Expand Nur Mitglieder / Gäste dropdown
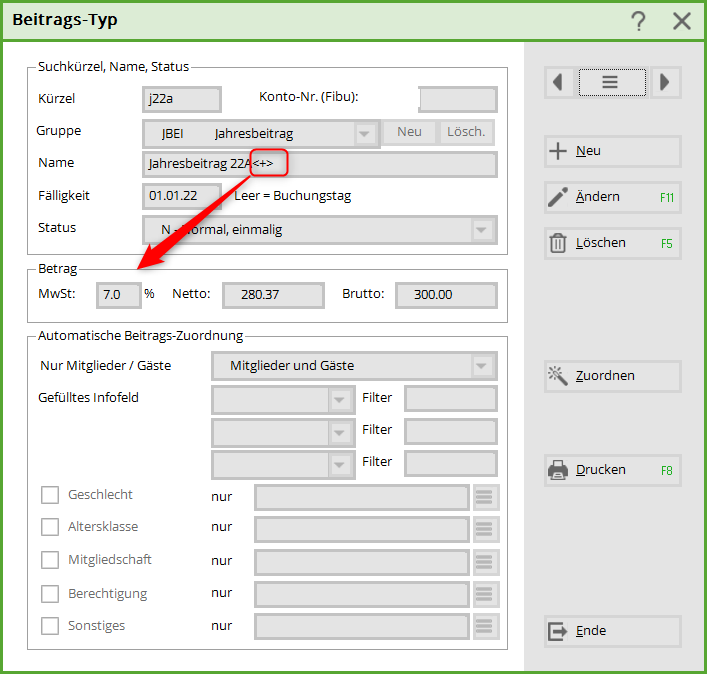707x674 pixels. 483,366
